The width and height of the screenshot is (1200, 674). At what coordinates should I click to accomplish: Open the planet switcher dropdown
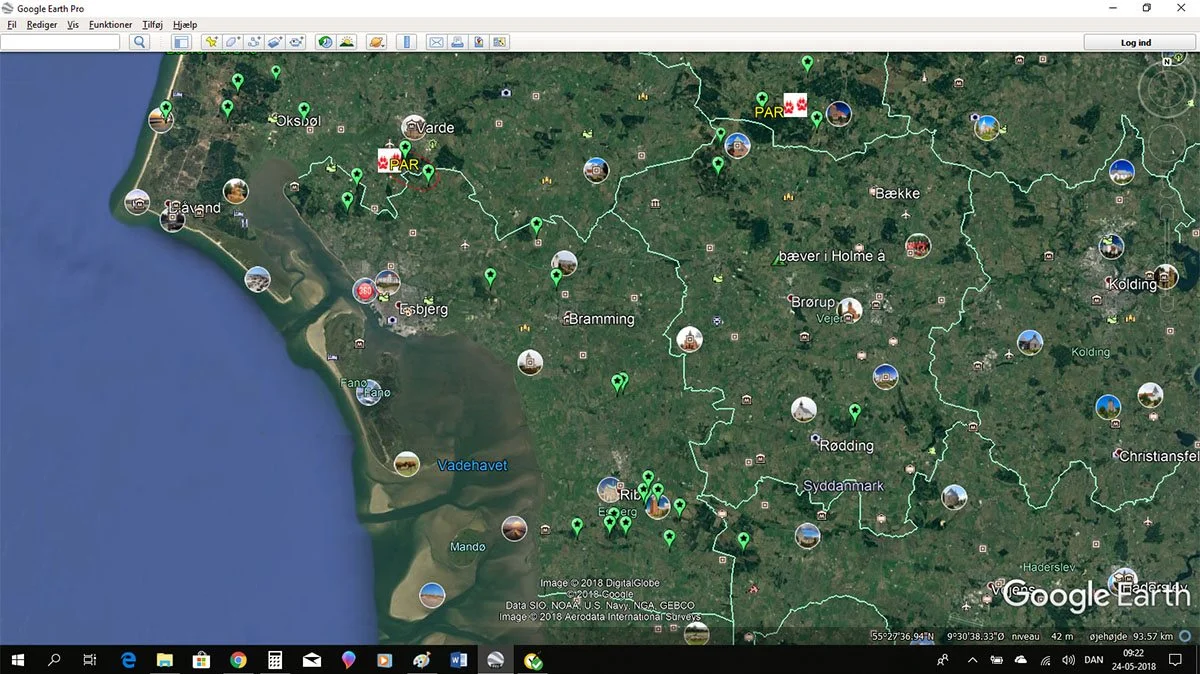[x=376, y=42]
